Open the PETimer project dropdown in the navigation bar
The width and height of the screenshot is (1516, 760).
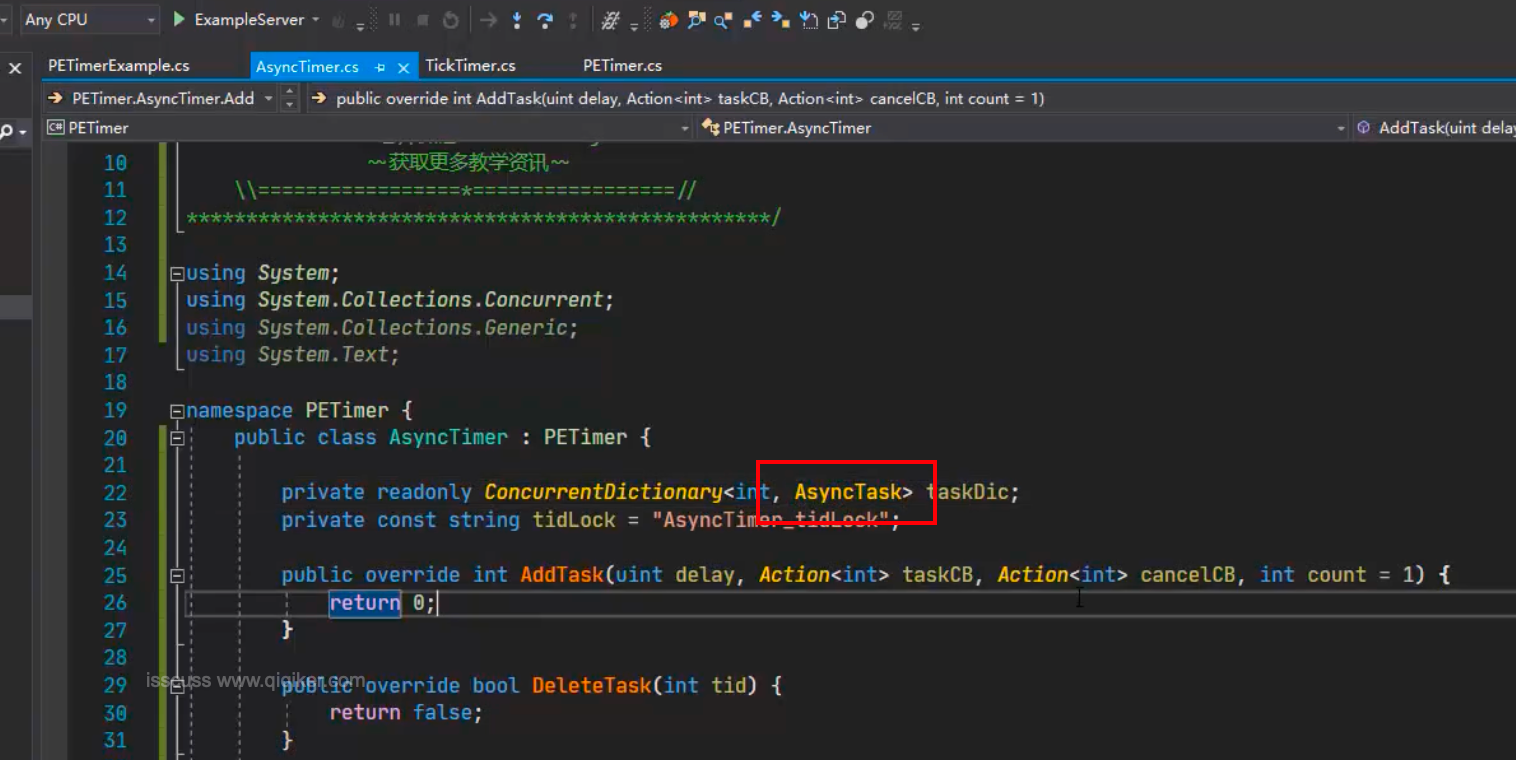tap(368, 128)
